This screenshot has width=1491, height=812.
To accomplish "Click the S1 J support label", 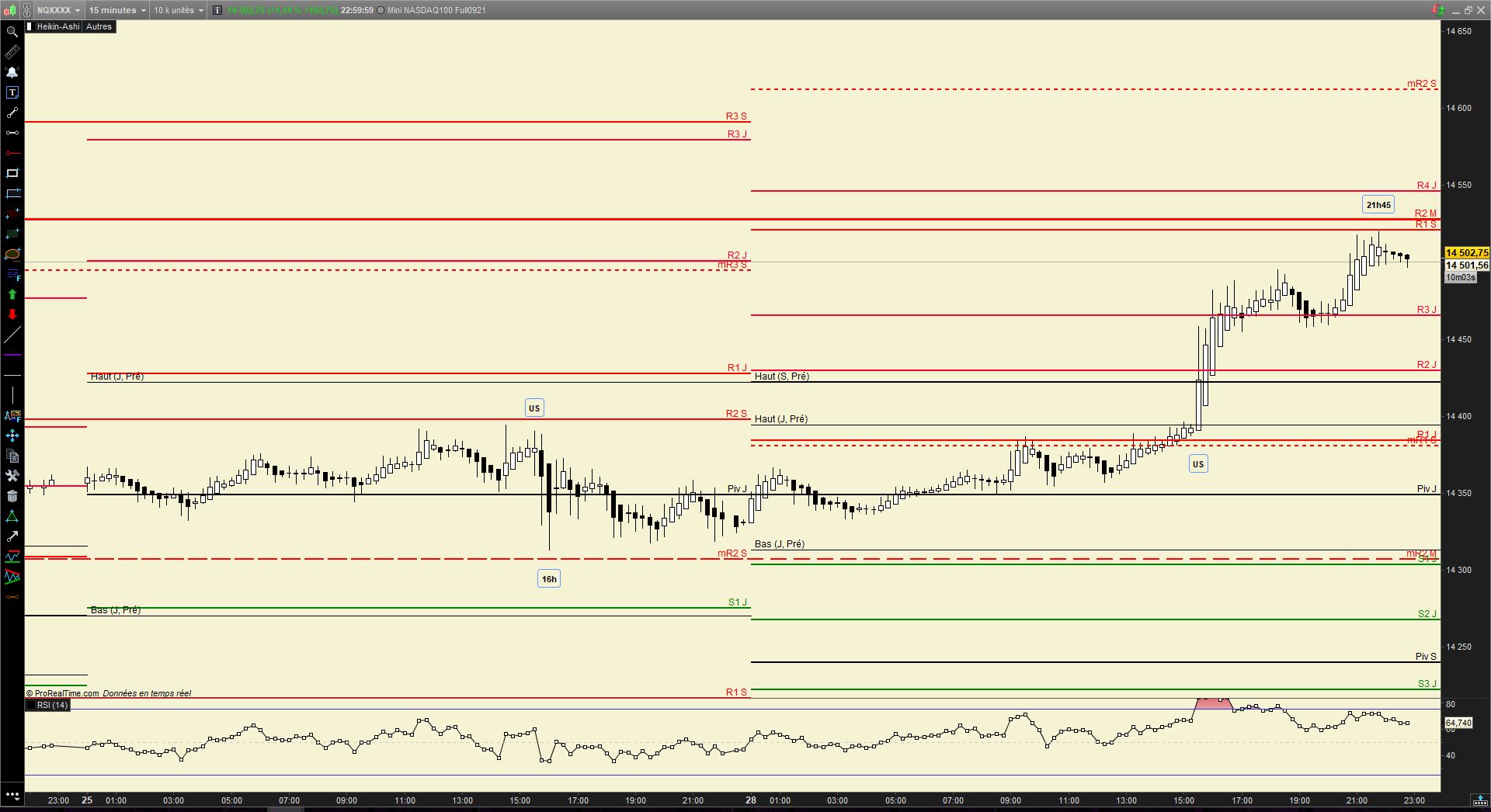I will [x=738, y=602].
